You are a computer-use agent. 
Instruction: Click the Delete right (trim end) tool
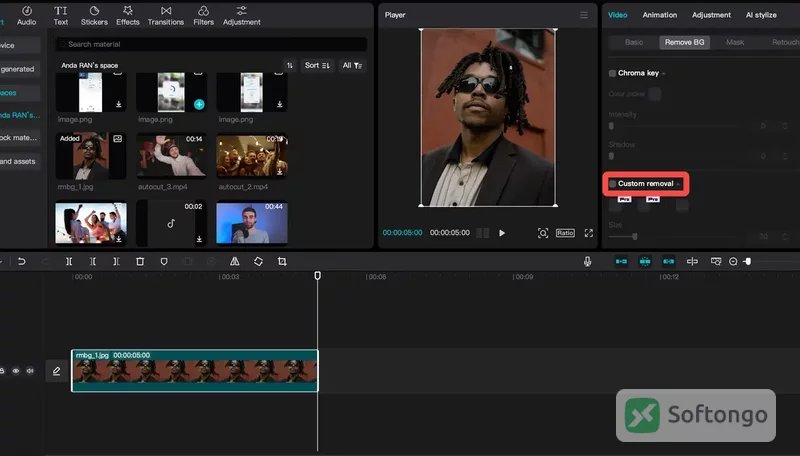coord(116,261)
